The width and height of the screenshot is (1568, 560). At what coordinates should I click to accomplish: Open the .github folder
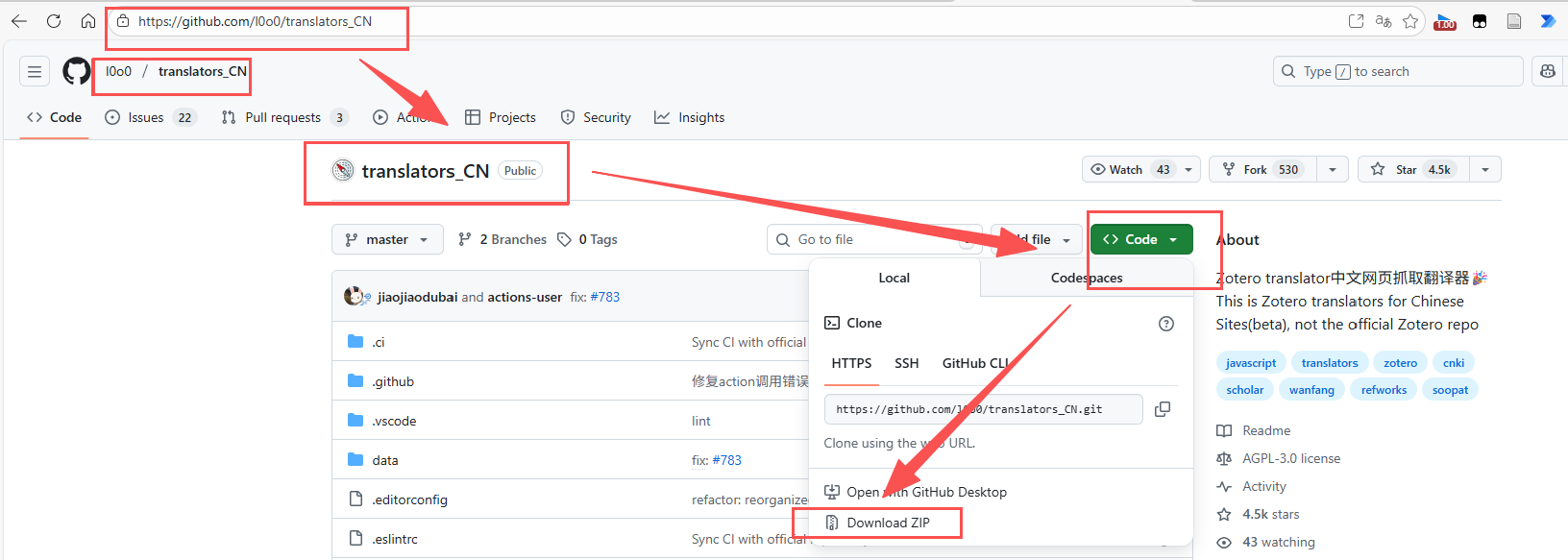pyautogui.click(x=393, y=381)
